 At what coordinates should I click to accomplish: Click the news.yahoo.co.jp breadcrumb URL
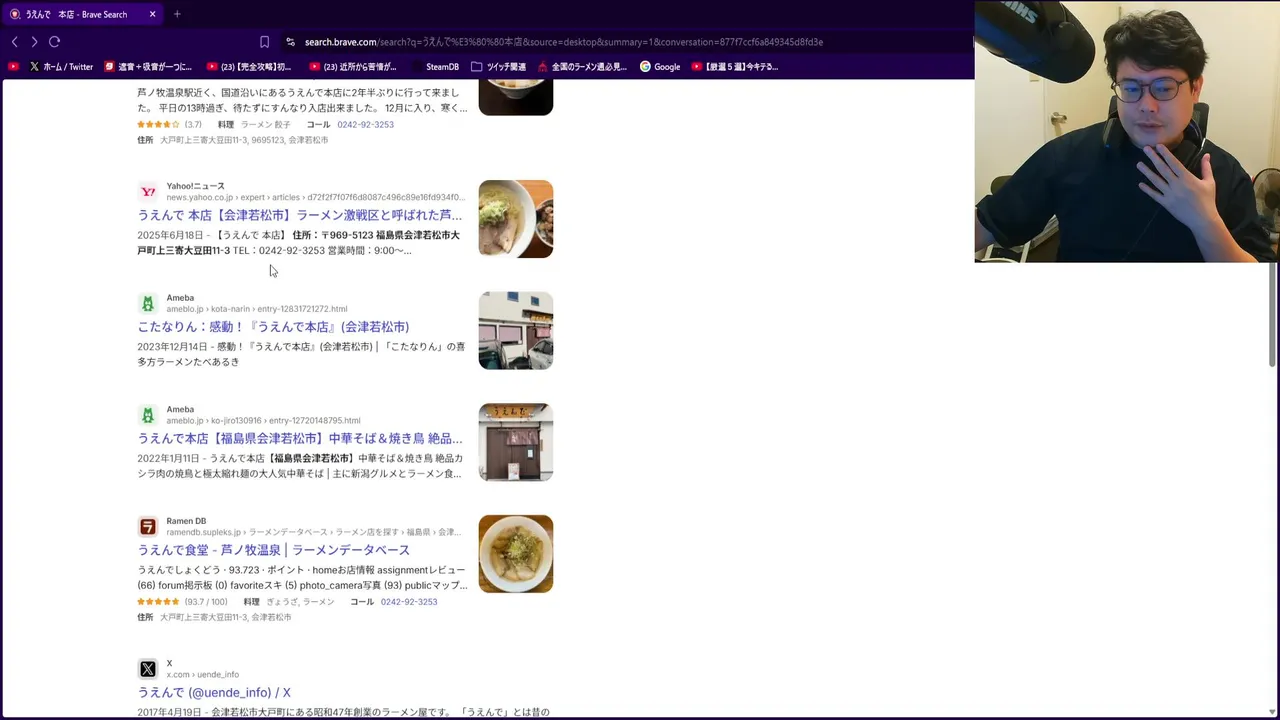tap(315, 197)
